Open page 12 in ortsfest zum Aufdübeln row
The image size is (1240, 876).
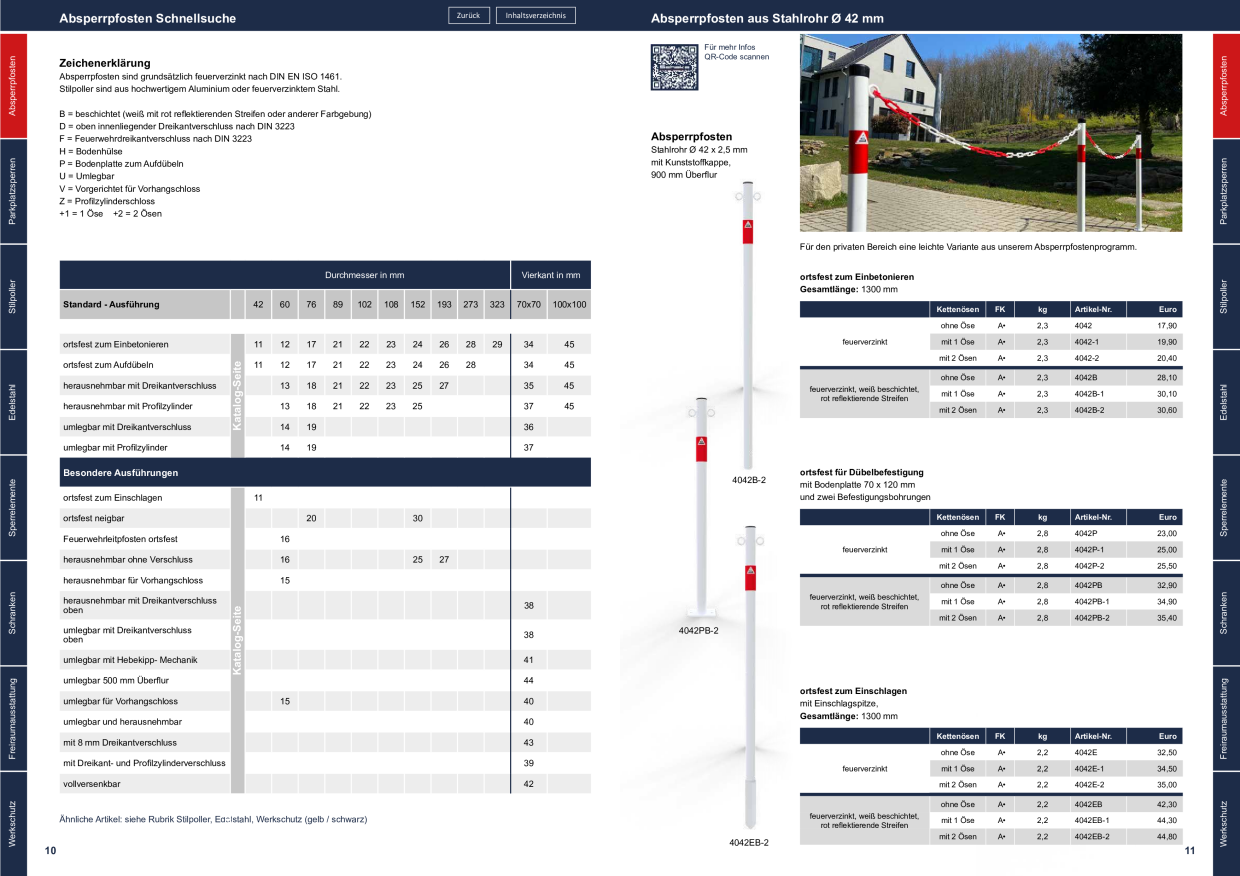(x=285, y=365)
